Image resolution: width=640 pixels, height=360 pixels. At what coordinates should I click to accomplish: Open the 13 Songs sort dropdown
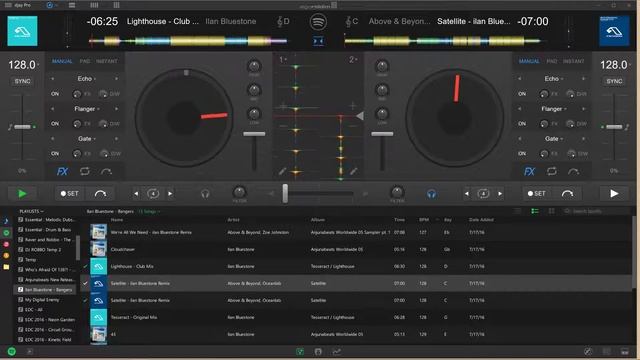click(149, 211)
